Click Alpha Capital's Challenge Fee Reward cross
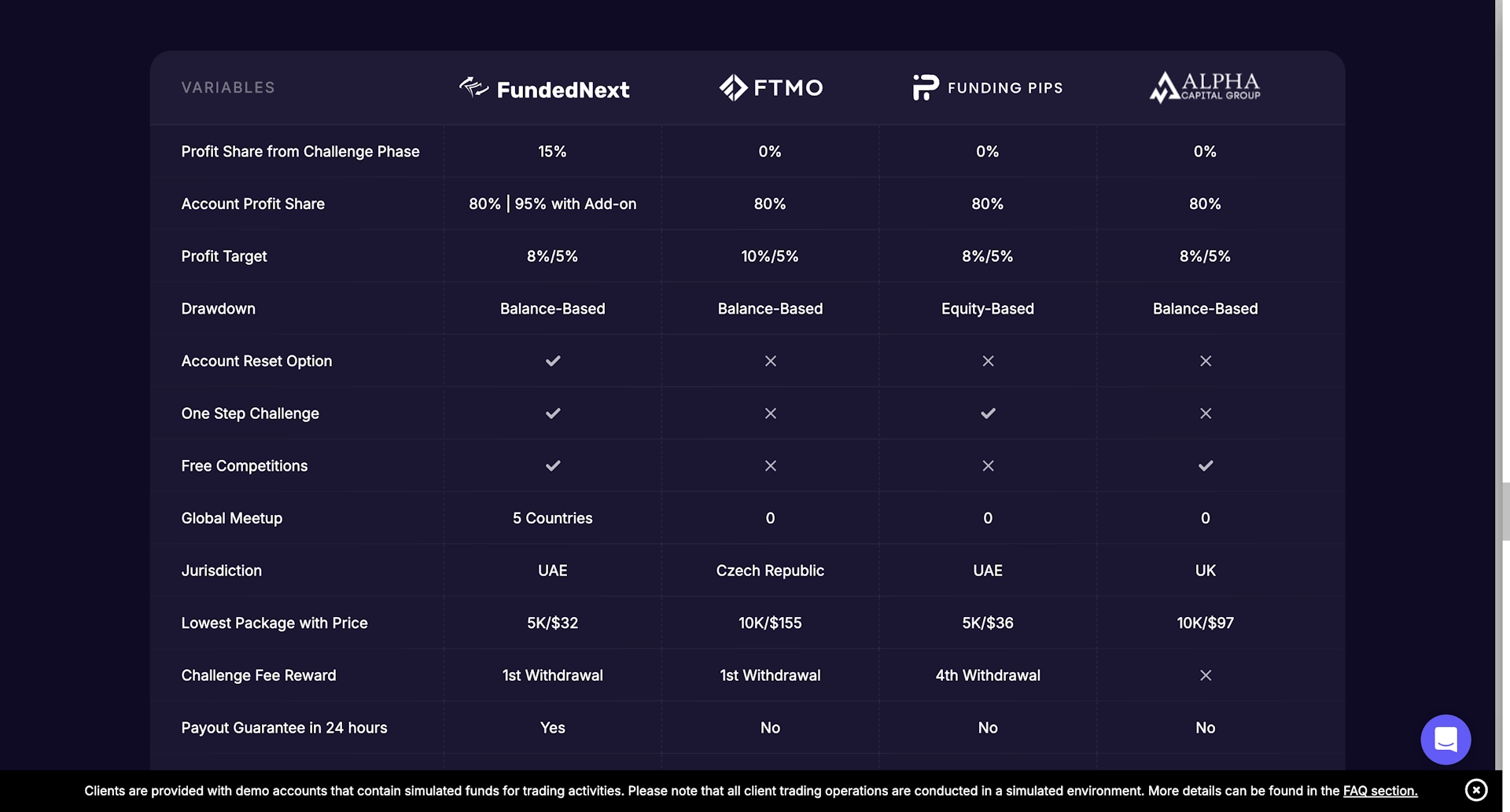 (x=1206, y=675)
